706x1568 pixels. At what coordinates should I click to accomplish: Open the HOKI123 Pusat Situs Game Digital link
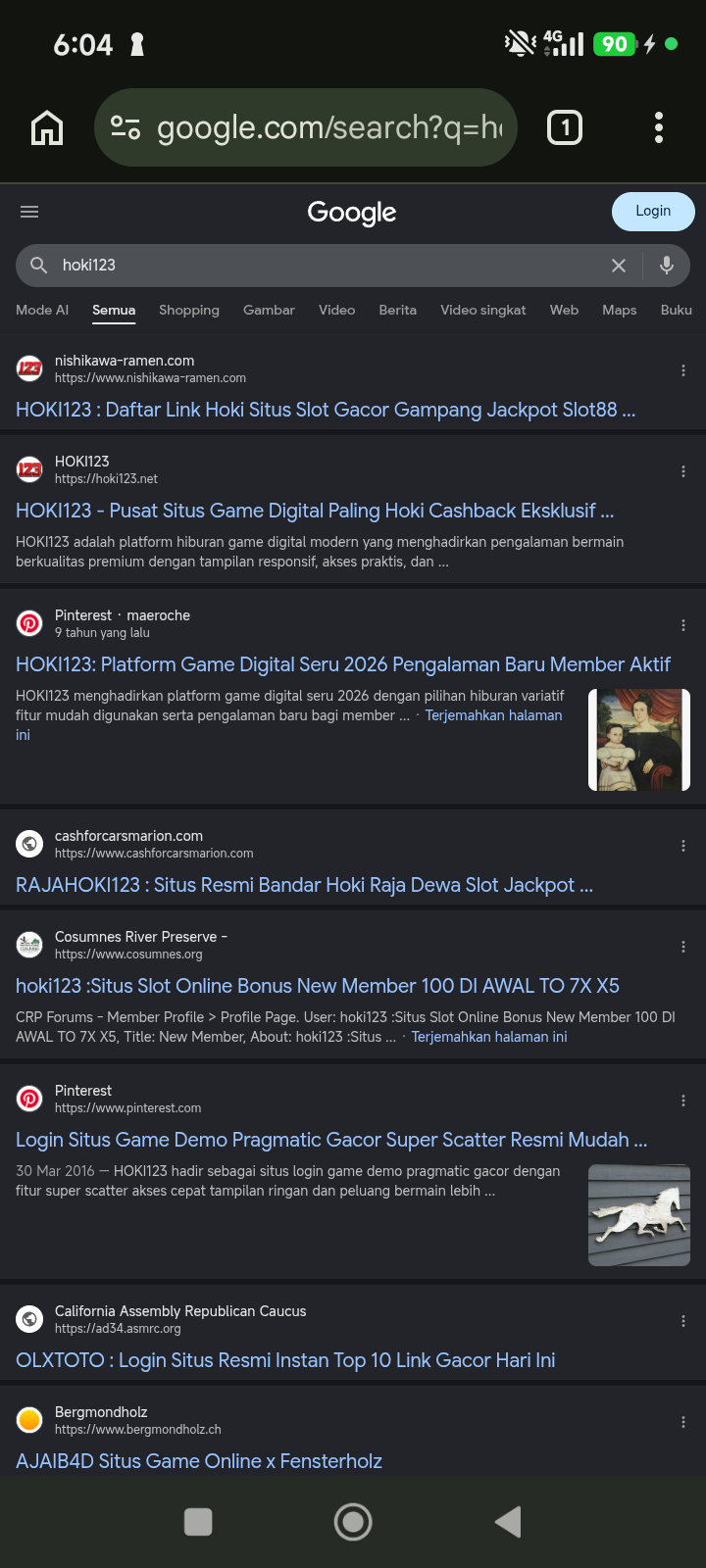click(315, 511)
